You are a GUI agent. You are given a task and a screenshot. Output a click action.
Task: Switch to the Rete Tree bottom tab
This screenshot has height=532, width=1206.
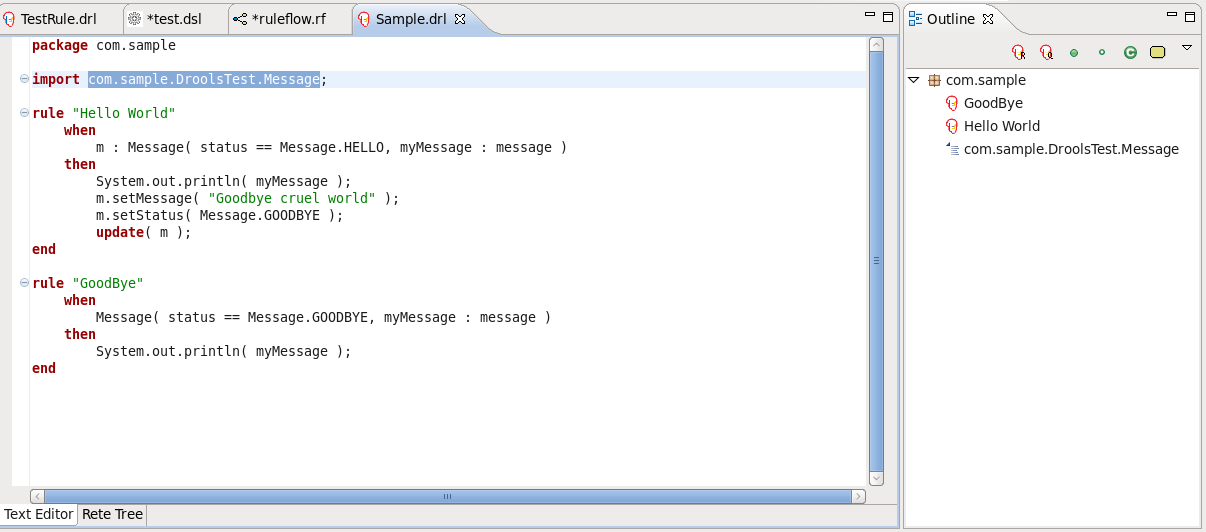(x=112, y=514)
